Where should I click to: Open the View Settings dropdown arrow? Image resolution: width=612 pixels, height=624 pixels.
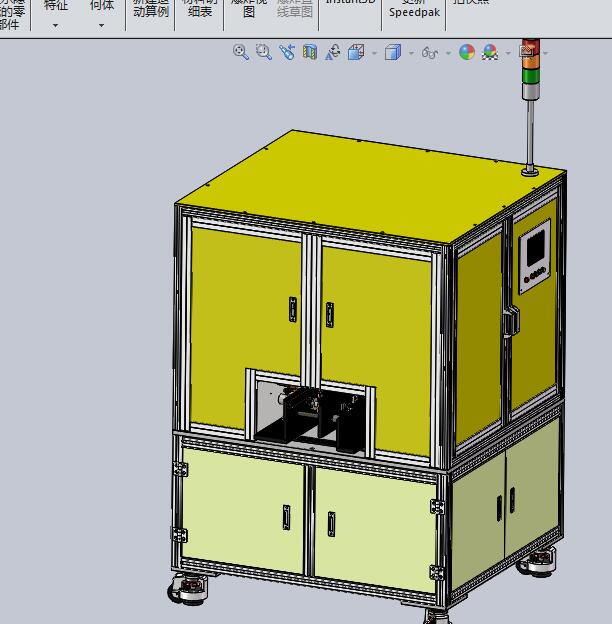tap(545, 53)
